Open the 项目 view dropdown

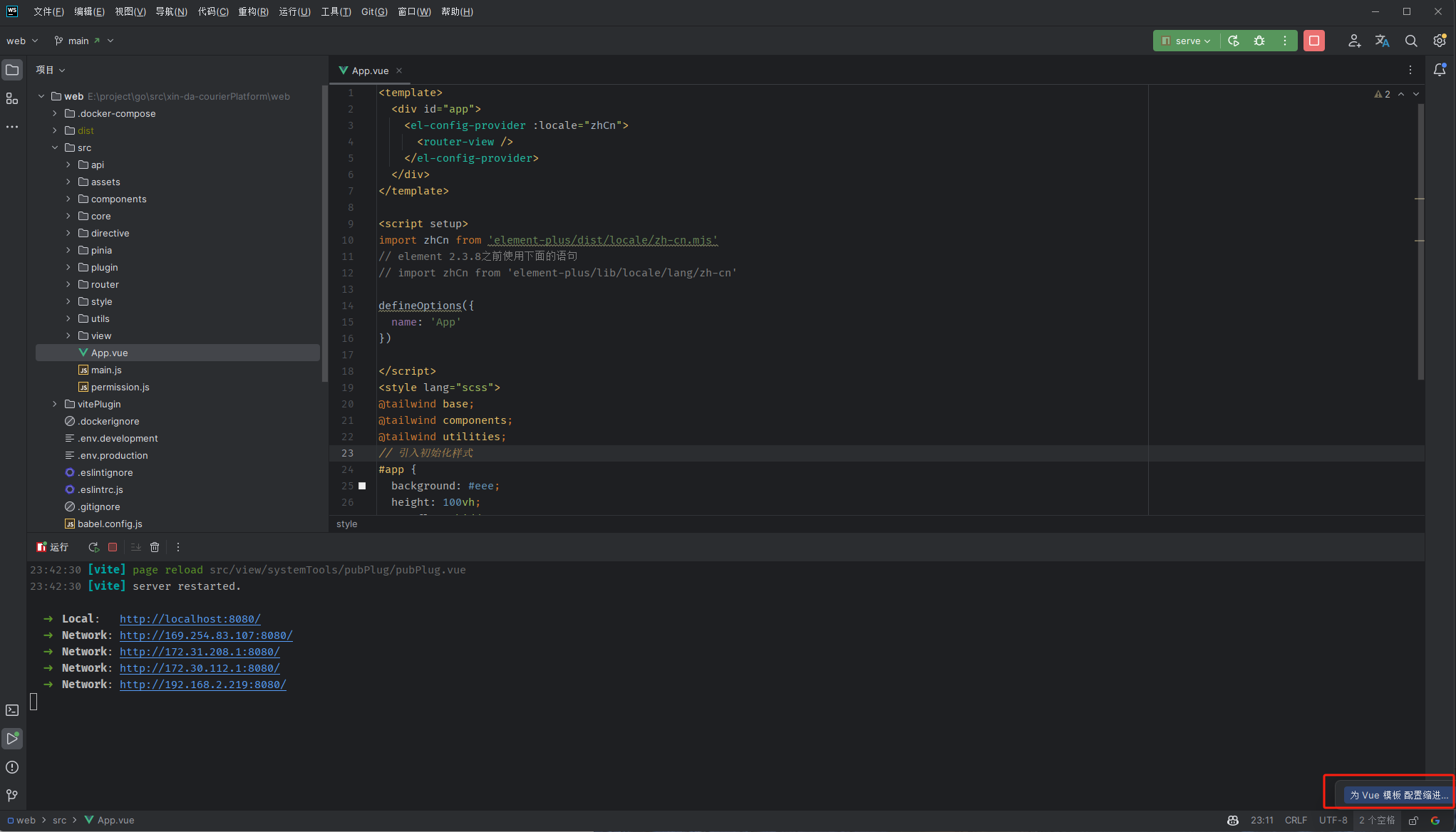point(50,70)
